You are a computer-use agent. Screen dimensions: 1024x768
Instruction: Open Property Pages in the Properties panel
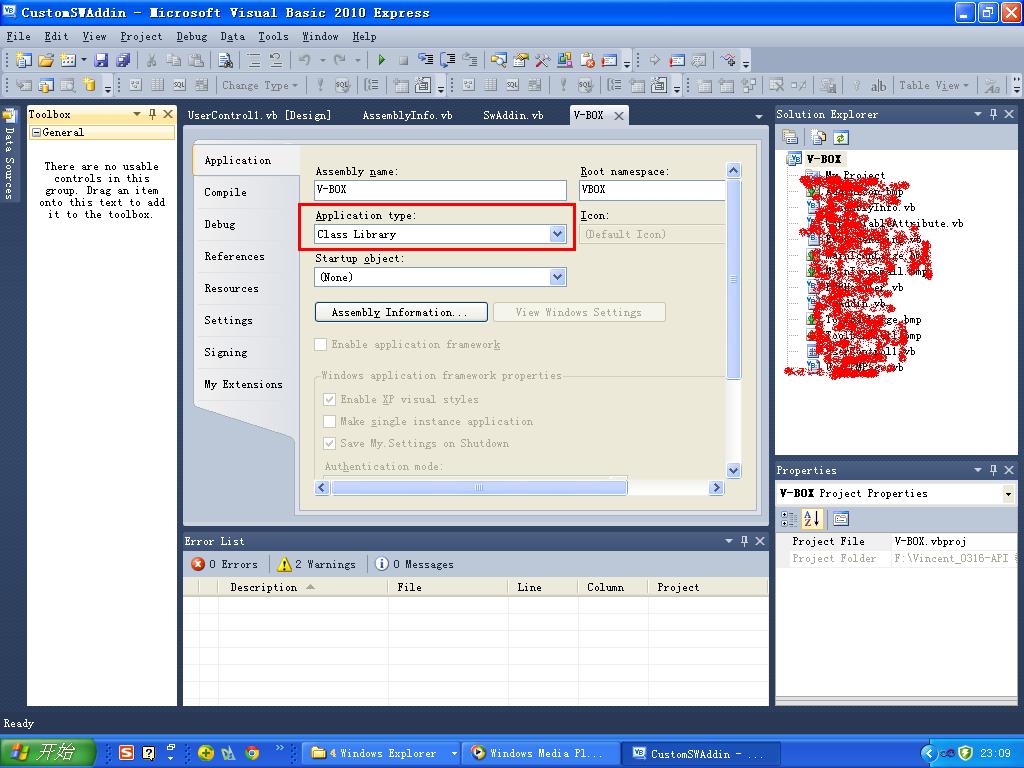840,519
